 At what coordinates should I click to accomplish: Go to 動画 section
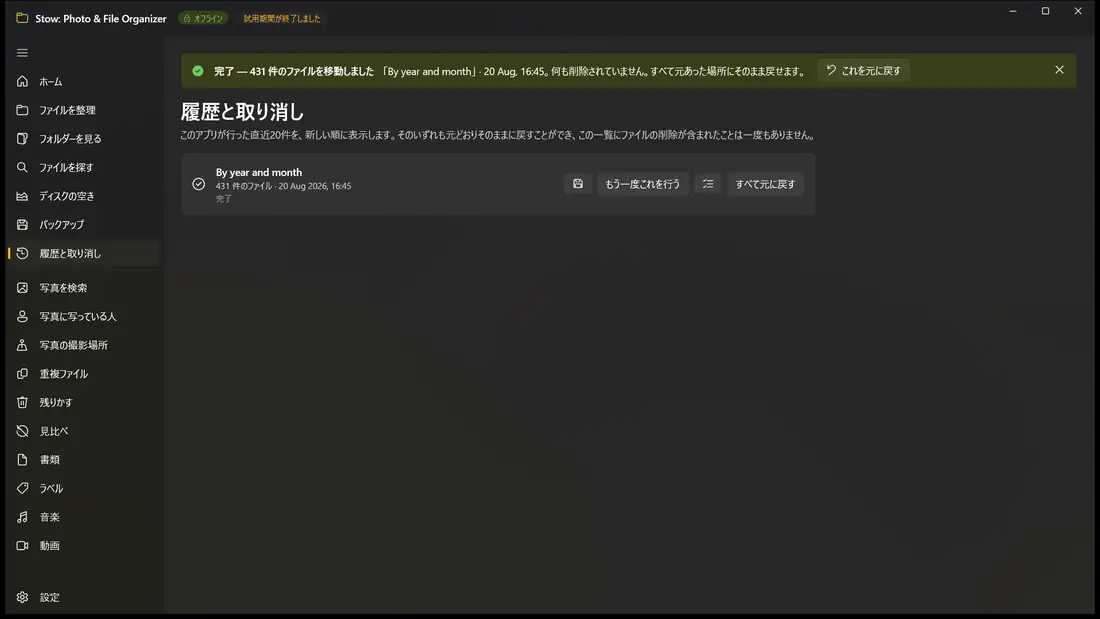pos(84,545)
